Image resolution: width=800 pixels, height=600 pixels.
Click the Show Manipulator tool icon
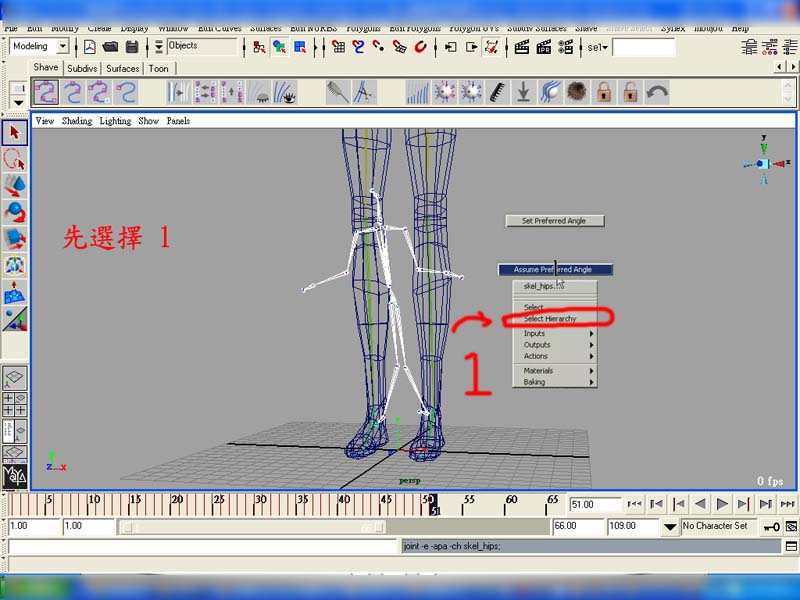tap(14, 318)
